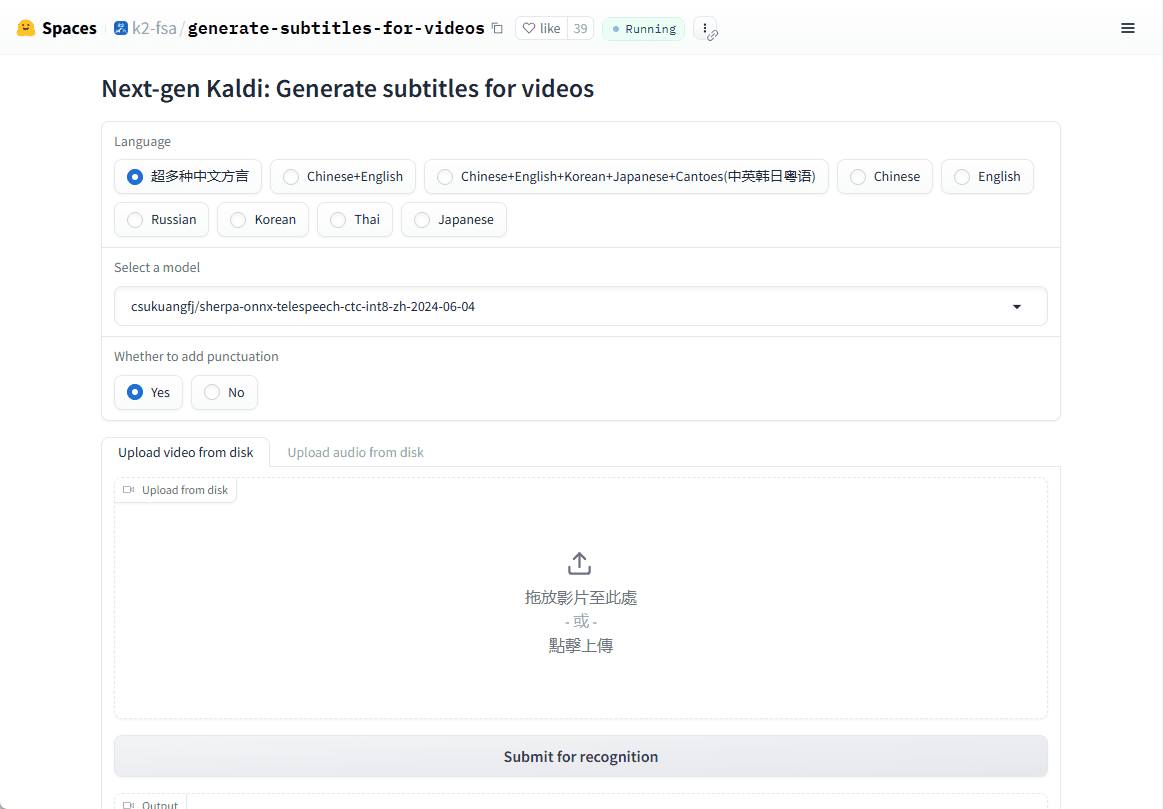Click the Output label tab
Image resolution: width=1163 pixels, height=809 pixels.
coord(151,802)
